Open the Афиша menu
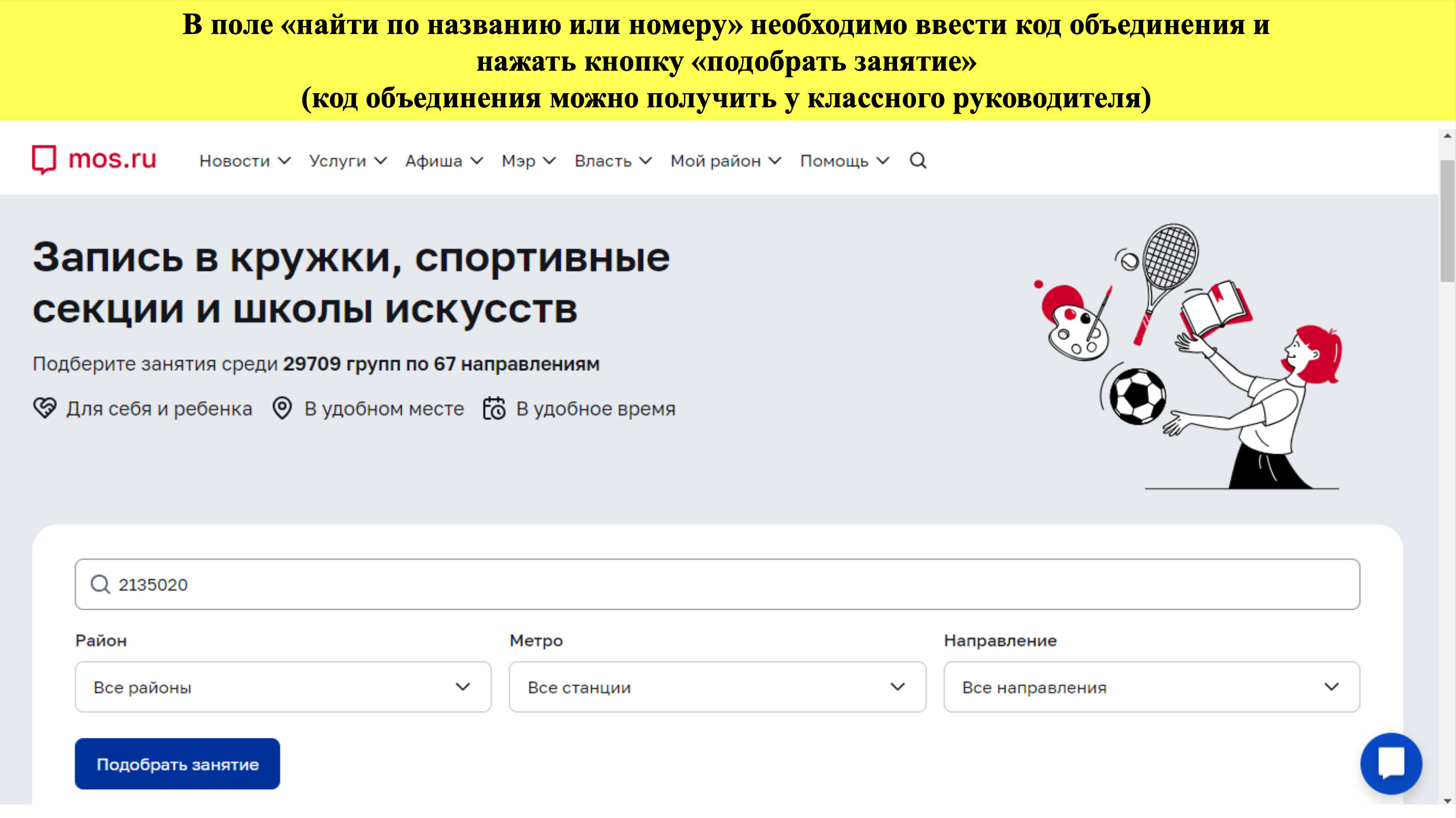The height and width of the screenshot is (818, 1456). pos(444,161)
